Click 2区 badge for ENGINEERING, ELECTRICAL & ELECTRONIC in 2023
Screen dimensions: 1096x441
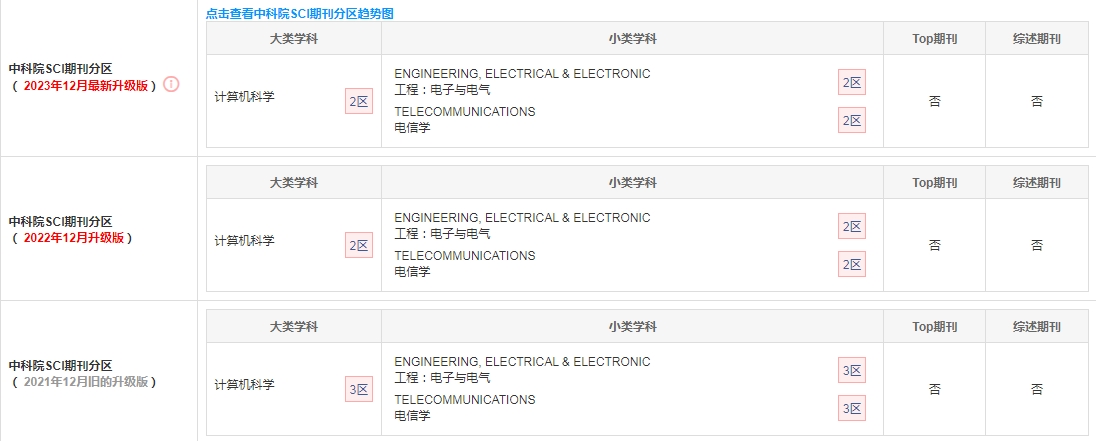852,82
